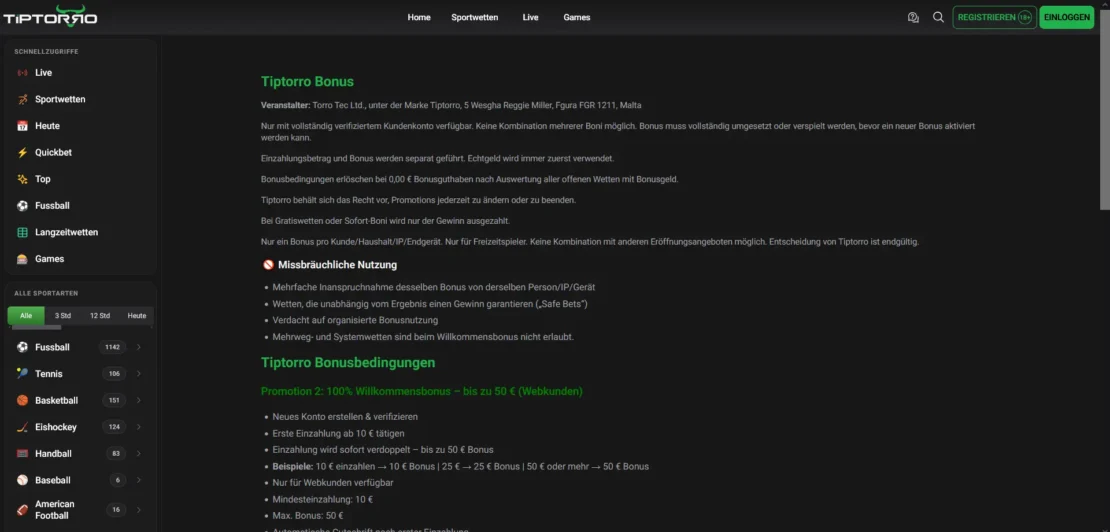
Task: Click the Tennis racket icon
Action: click(23, 374)
